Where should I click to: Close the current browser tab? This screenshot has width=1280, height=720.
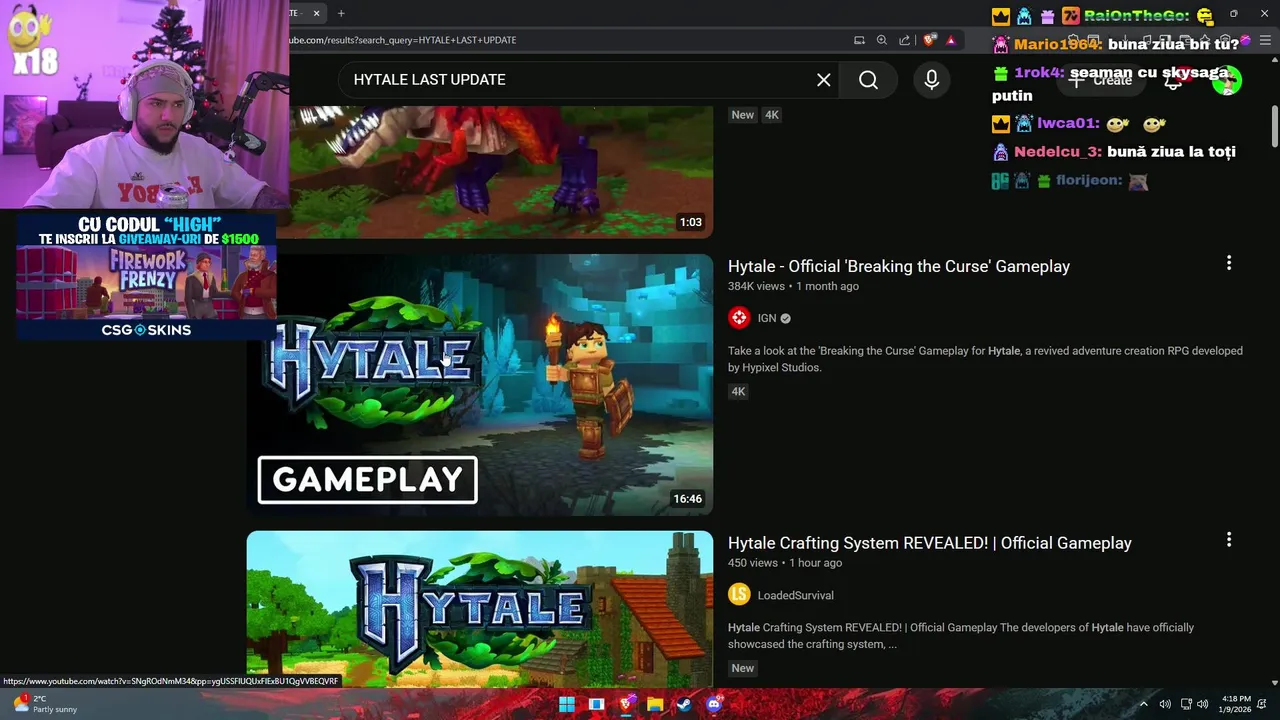[x=316, y=13]
